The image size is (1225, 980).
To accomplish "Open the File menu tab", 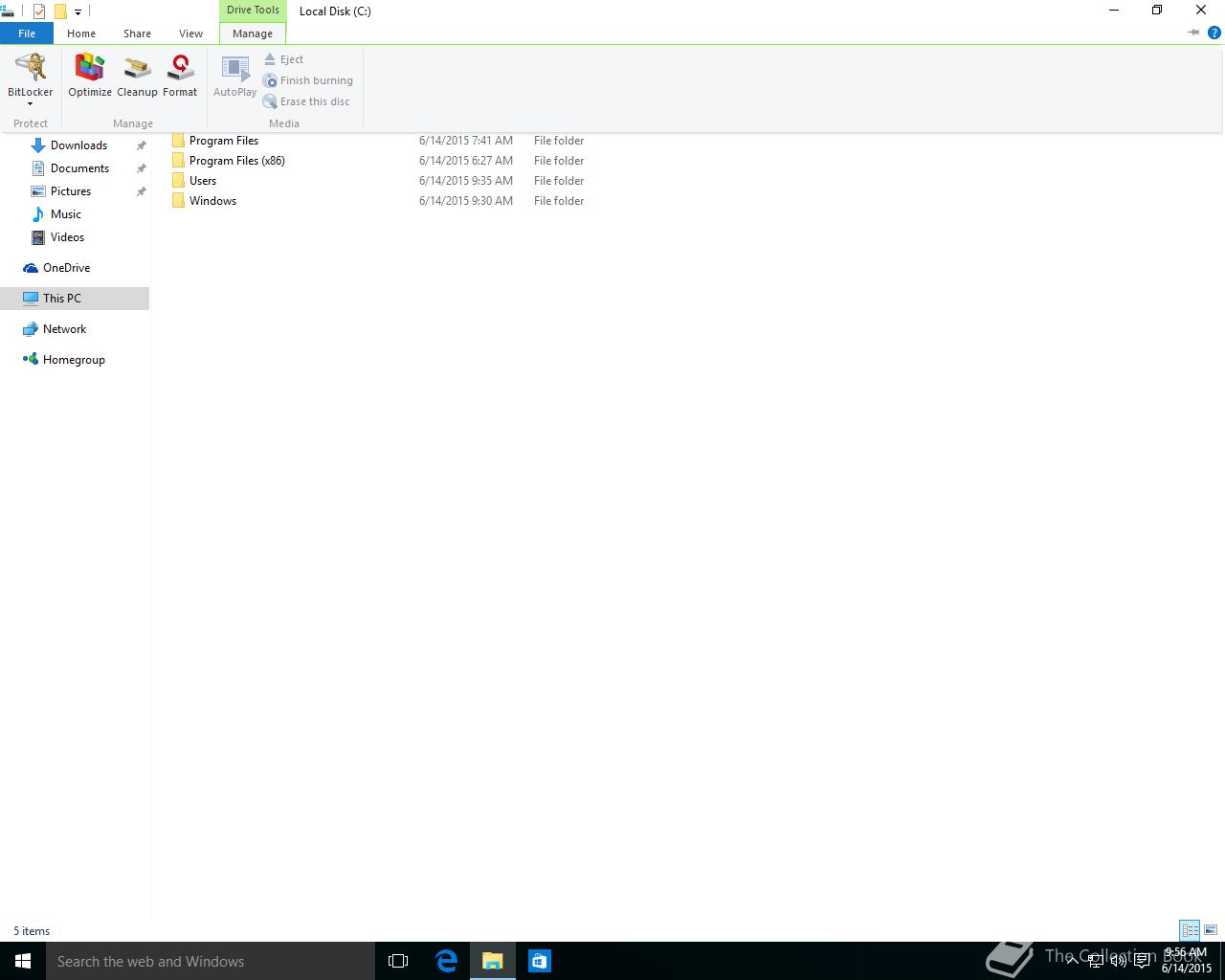I will point(27,33).
